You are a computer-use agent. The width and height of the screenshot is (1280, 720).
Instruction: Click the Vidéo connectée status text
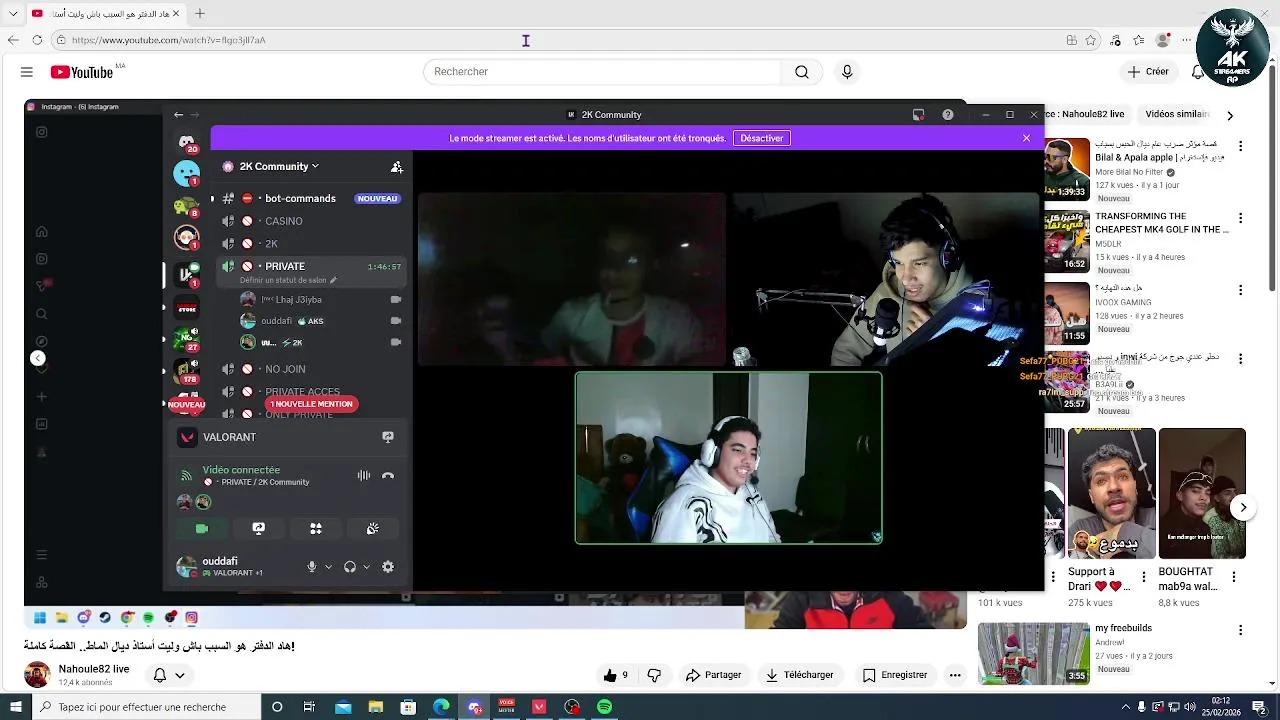click(241, 470)
